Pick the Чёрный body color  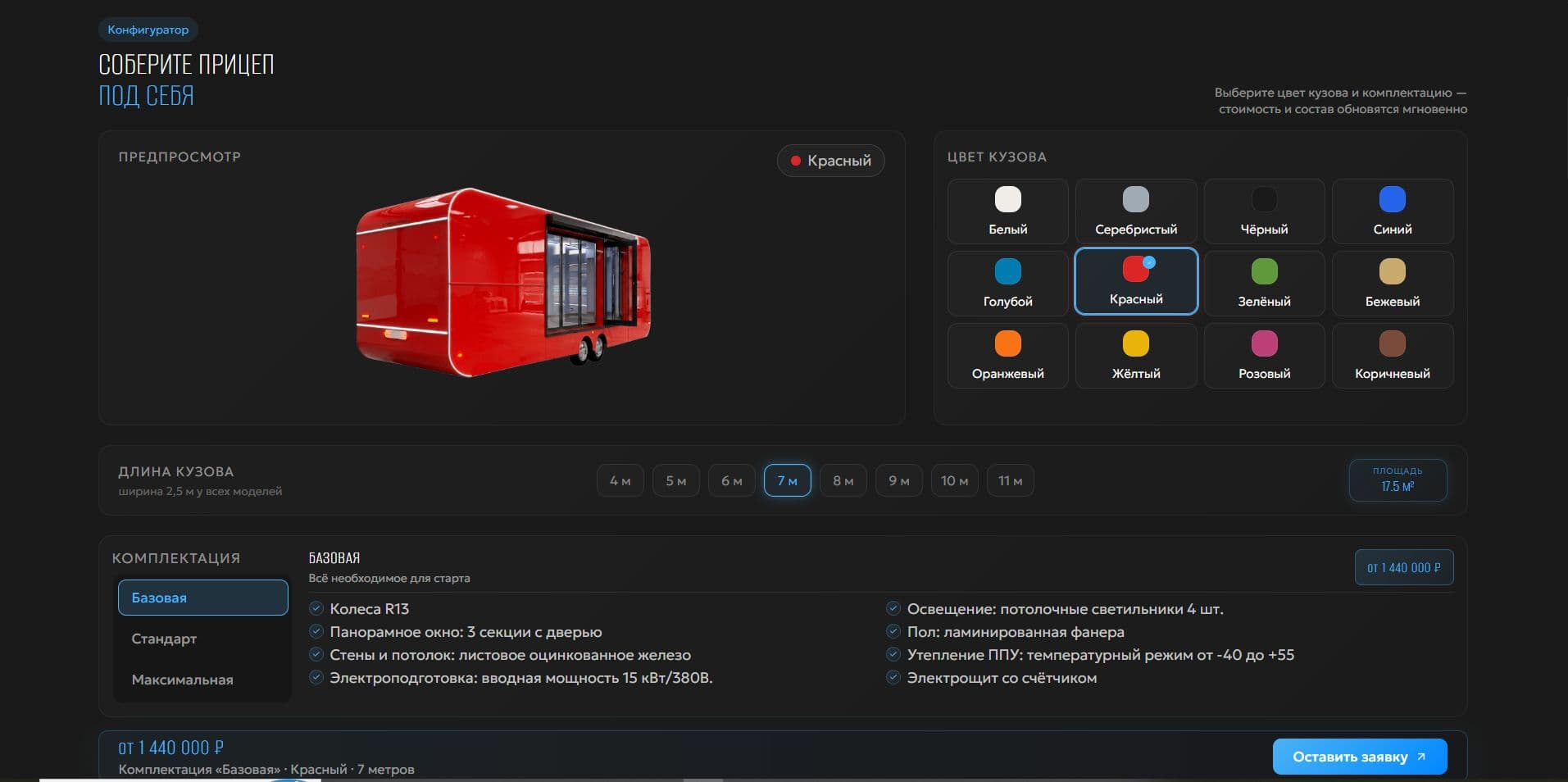point(1264,211)
